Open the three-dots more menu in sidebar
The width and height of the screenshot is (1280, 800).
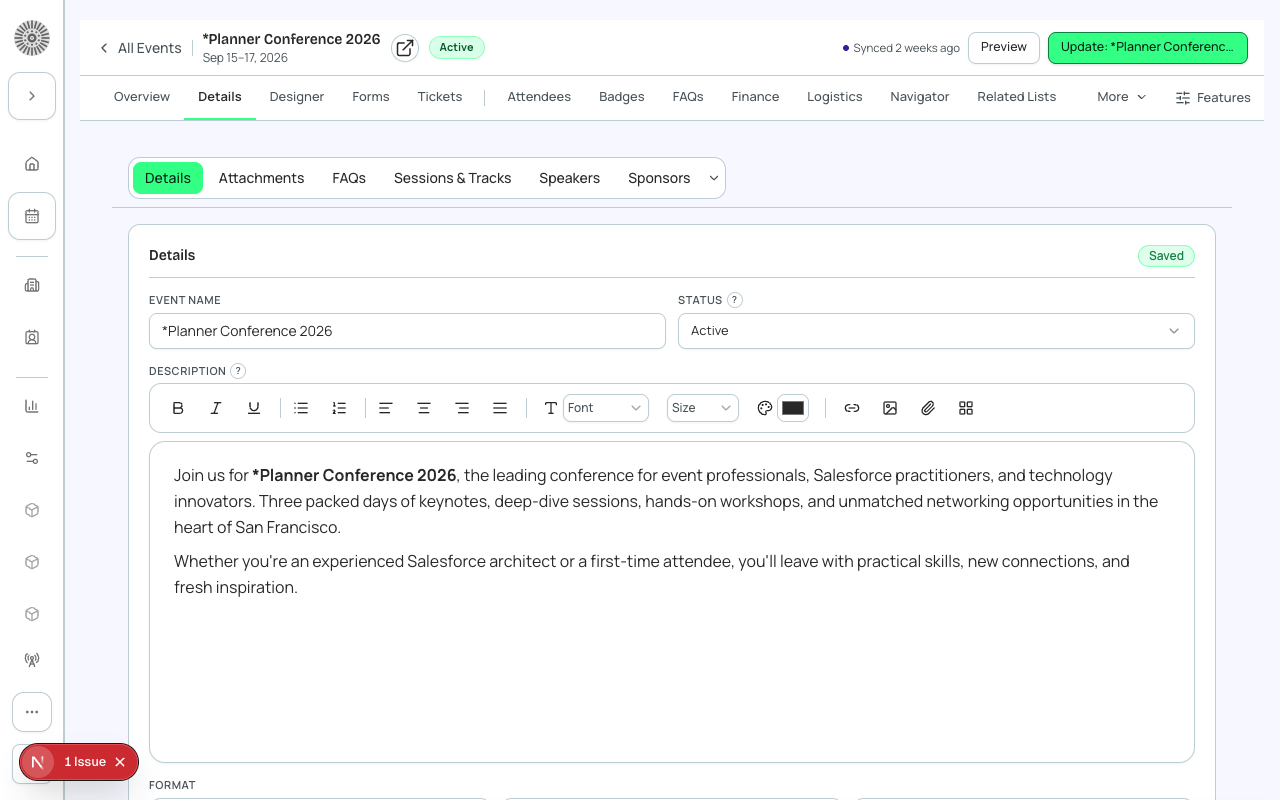[32, 712]
